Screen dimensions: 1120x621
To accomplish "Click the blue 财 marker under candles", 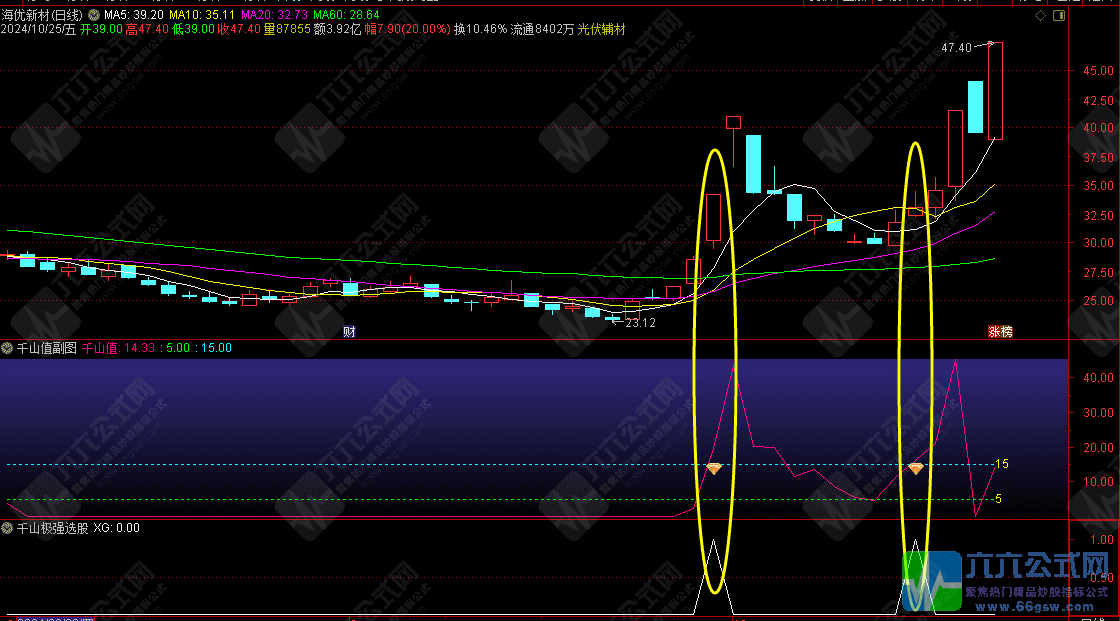I will tap(349, 332).
